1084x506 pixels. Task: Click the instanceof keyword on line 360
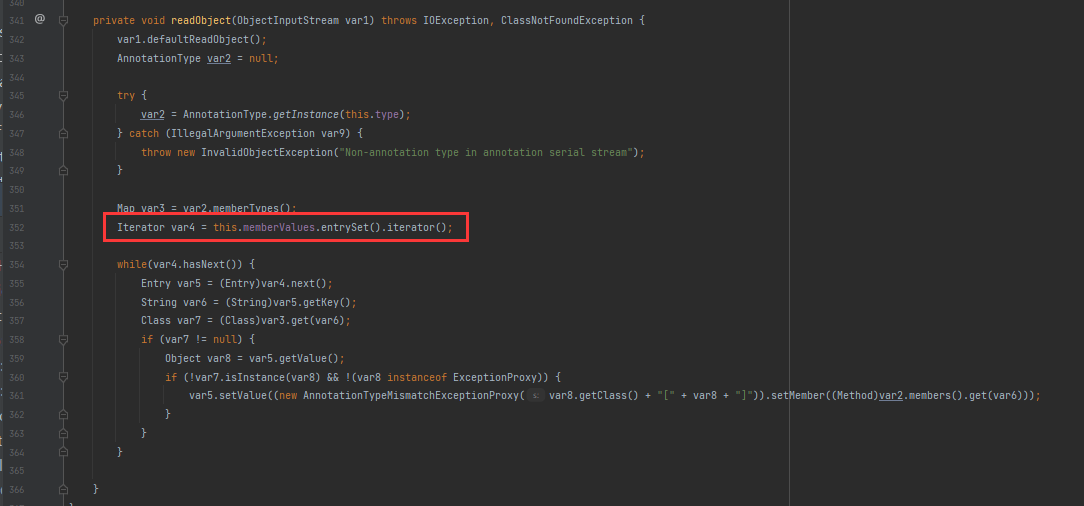417,377
